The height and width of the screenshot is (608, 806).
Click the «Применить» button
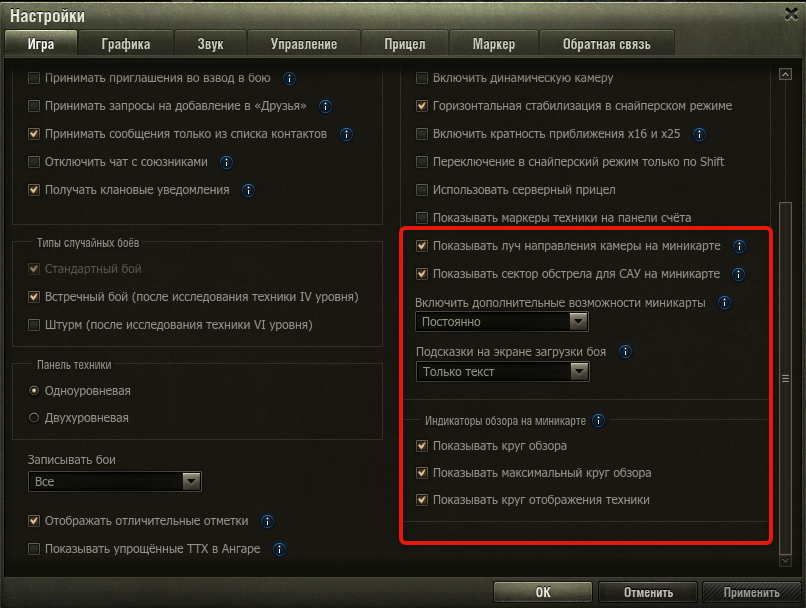coord(751,593)
